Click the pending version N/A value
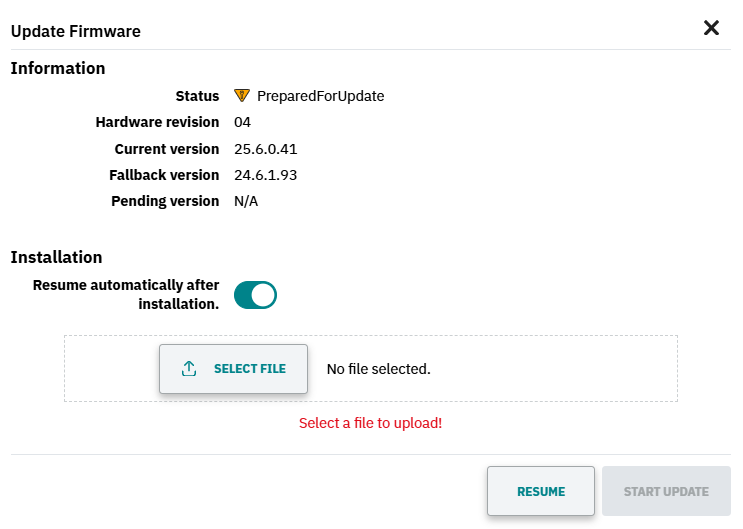743x529 pixels. coord(246,201)
